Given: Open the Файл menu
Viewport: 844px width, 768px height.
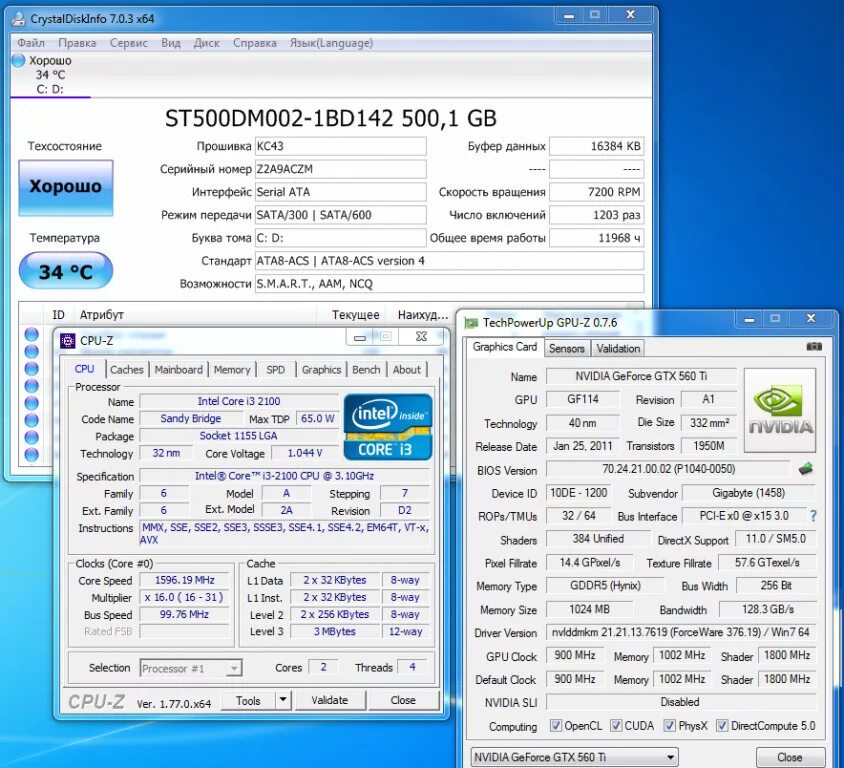Looking at the screenshot, I should coord(31,43).
